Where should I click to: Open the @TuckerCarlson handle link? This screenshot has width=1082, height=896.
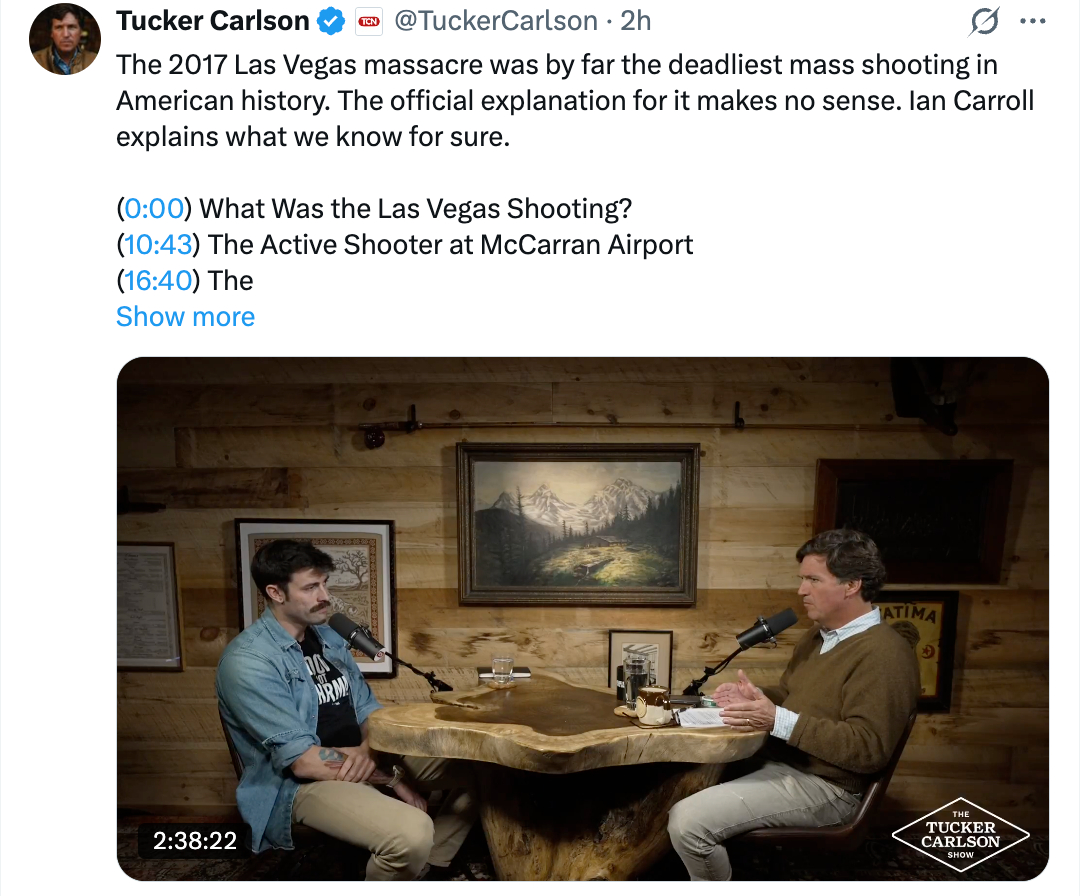click(496, 20)
